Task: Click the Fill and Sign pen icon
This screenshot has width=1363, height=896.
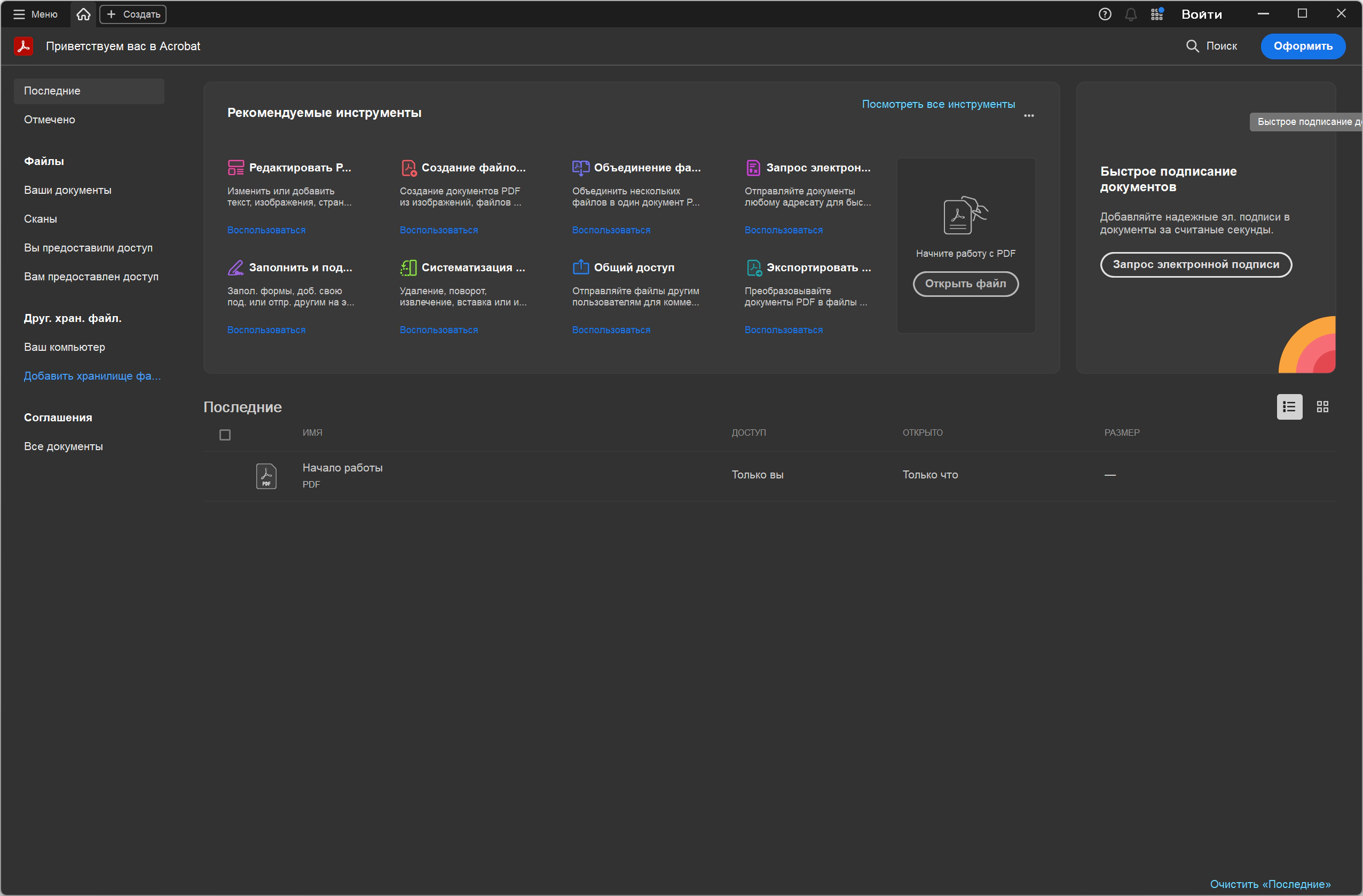Action: click(x=235, y=268)
